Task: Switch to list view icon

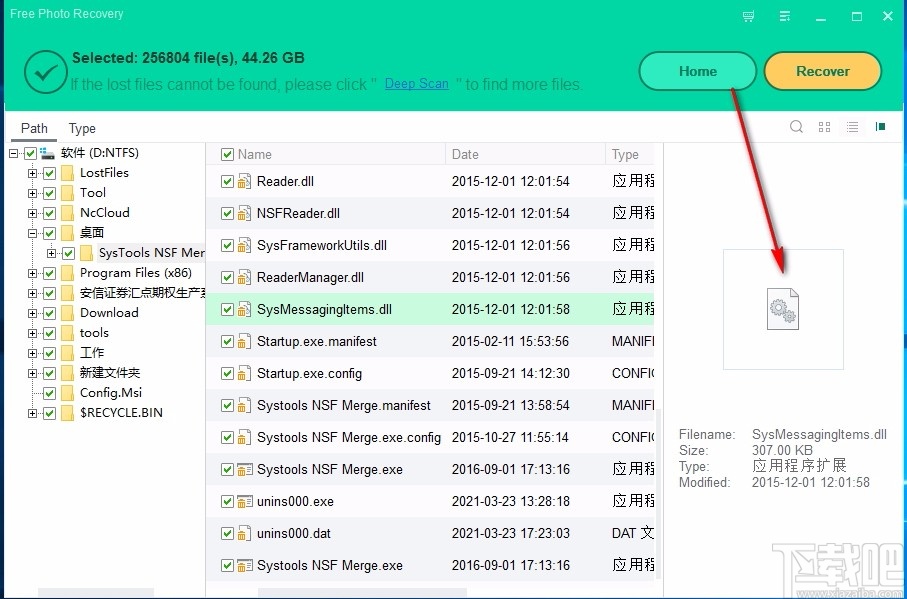Action: pos(852,127)
